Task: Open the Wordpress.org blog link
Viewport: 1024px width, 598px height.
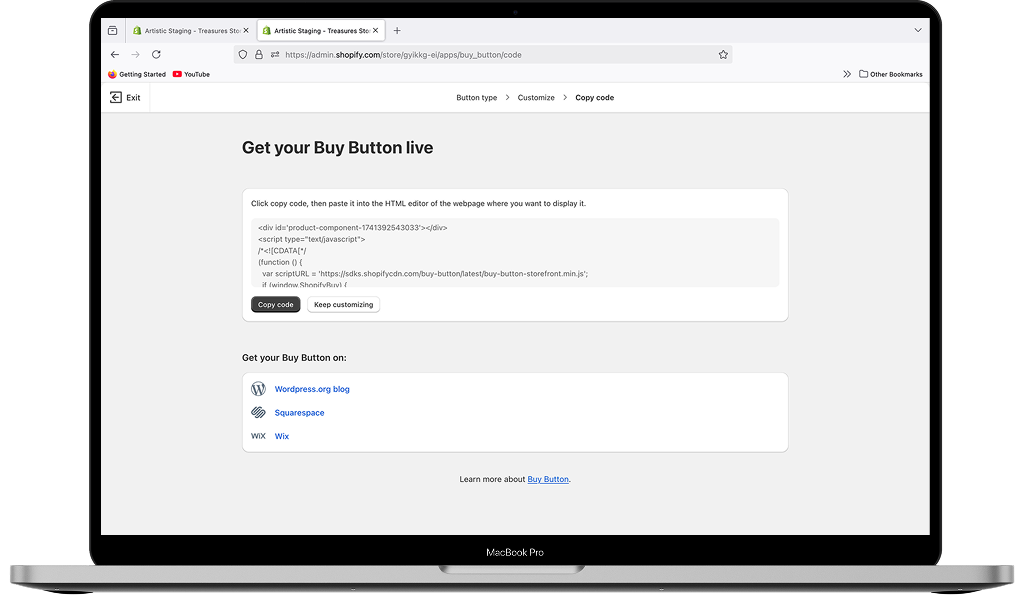Action: (x=312, y=389)
